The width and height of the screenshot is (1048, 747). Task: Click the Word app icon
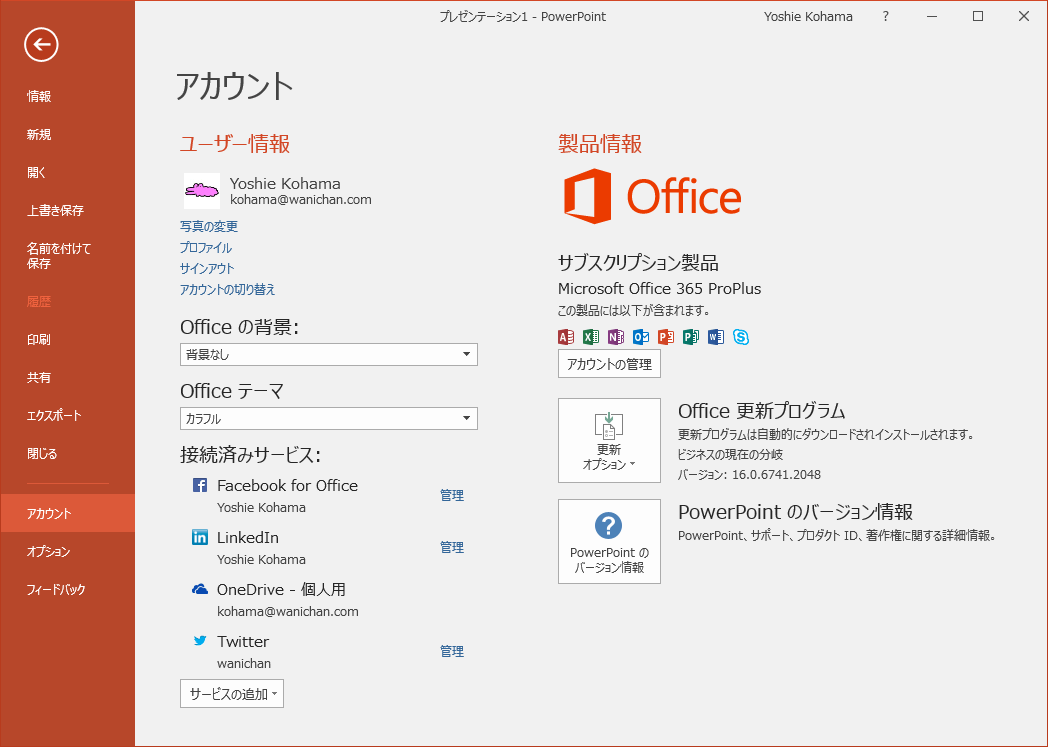coord(716,337)
